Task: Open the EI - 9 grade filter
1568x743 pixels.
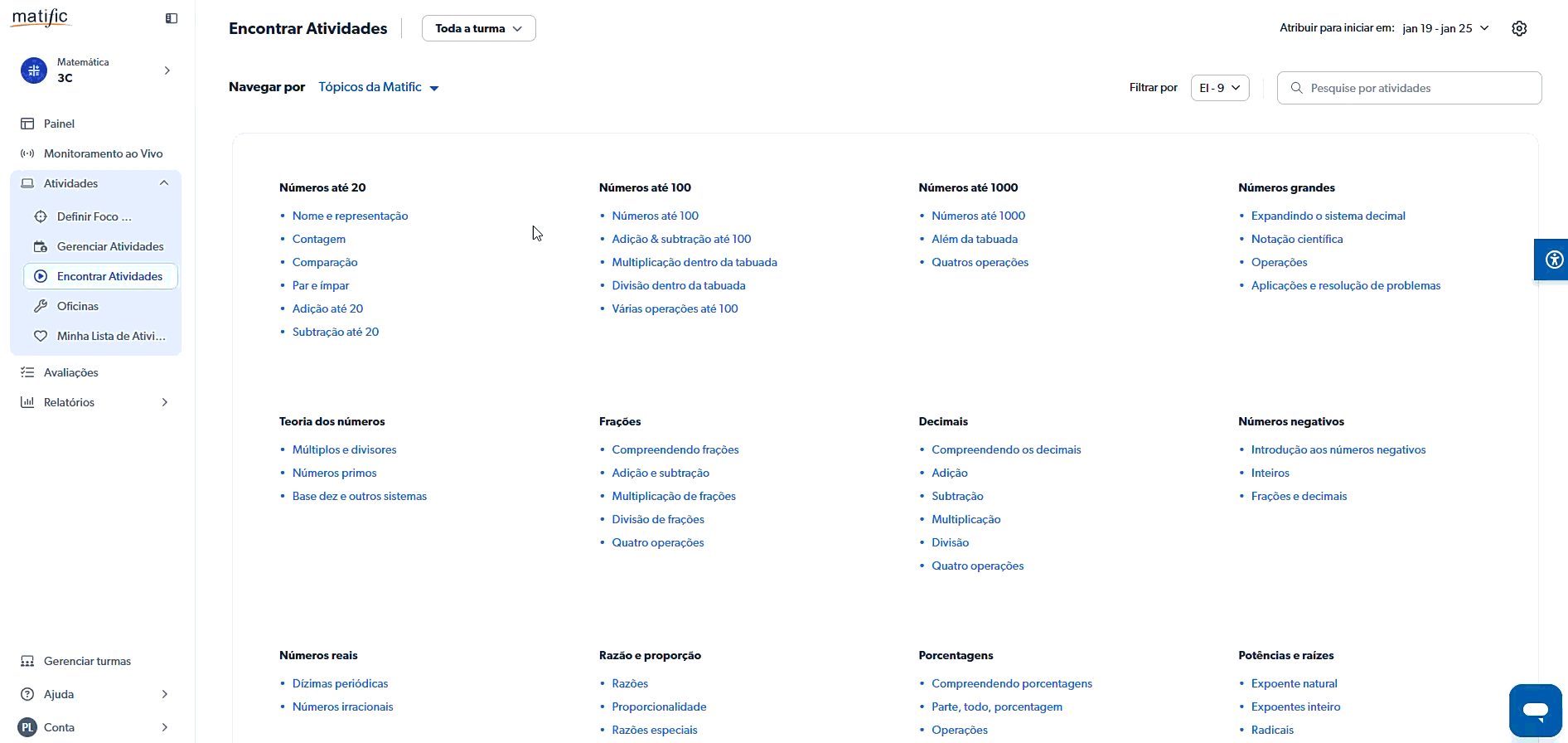Action: [1219, 88]
